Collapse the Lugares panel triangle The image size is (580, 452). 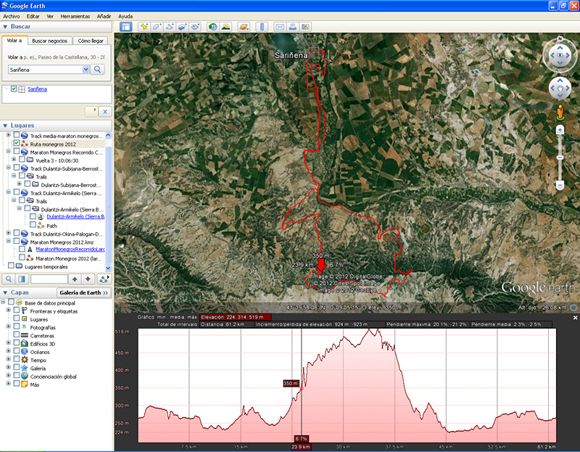(5, 125)
